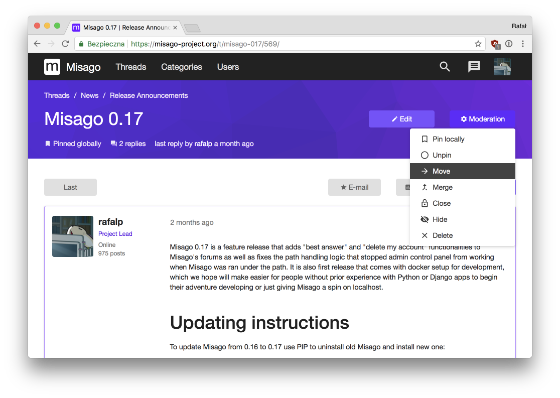Bookmark page with star icon
Screen dimensions: 560x398
click(x=478, y=44)
